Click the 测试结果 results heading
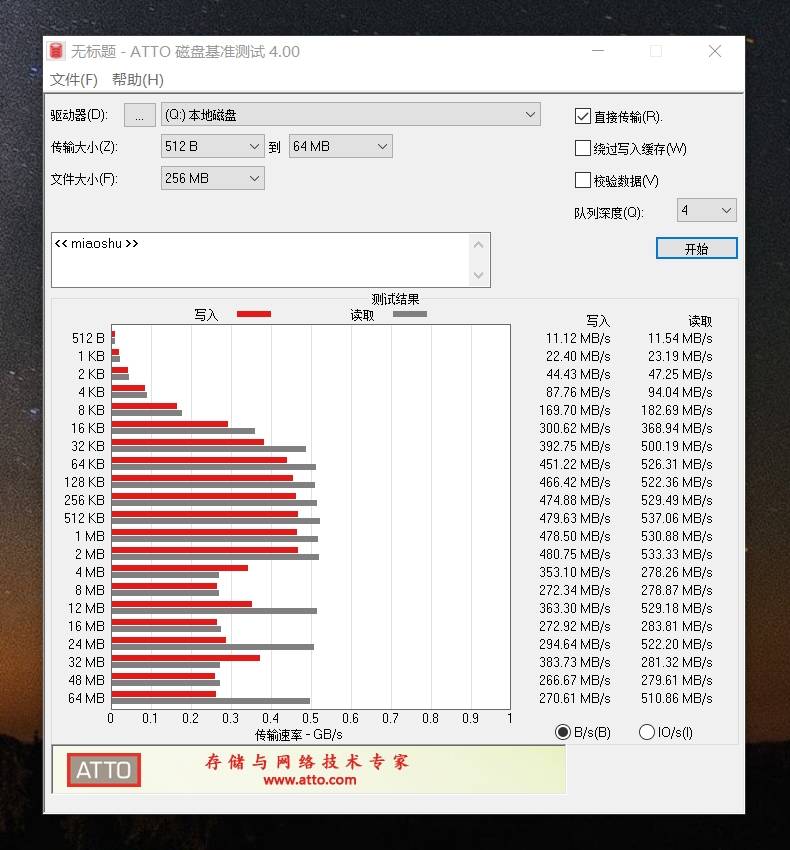The image size is (790, 850). pos(395,299)
